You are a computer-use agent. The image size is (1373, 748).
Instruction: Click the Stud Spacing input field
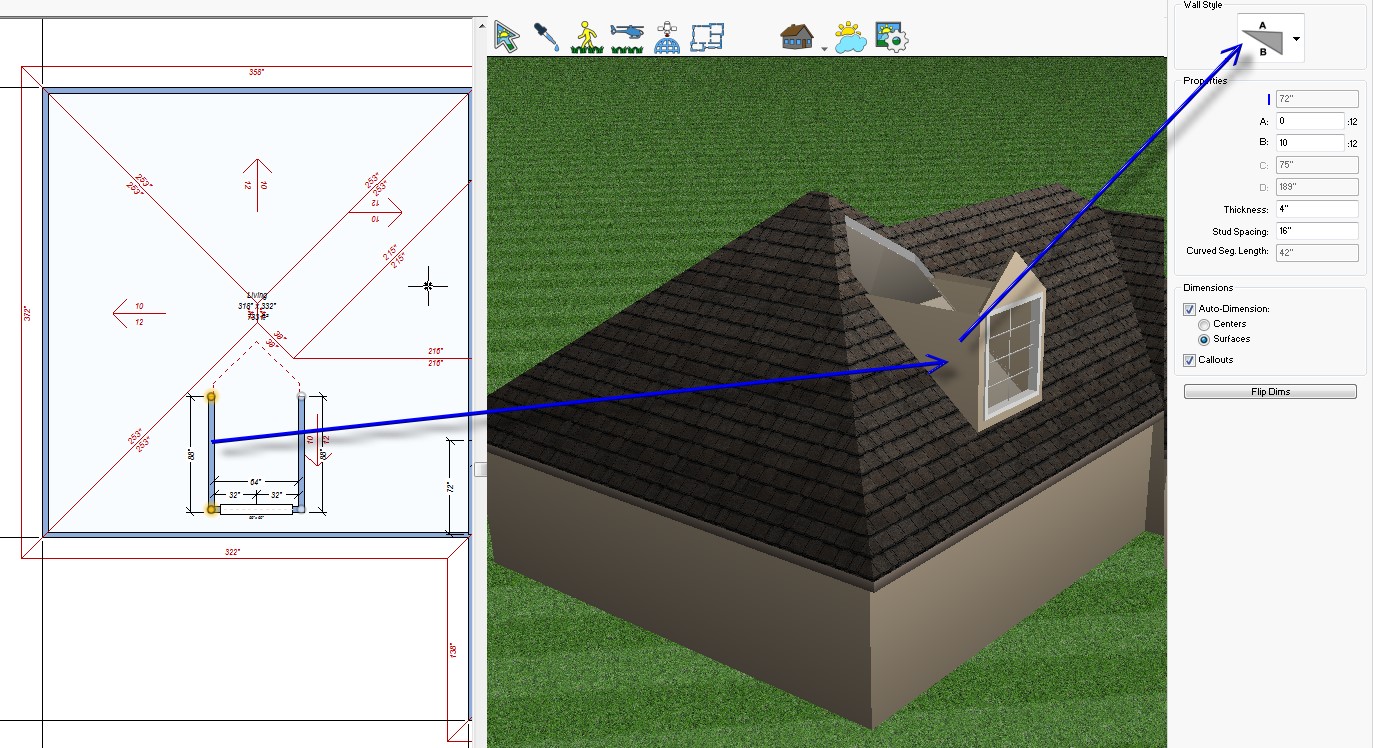(x=1317, y=230)
